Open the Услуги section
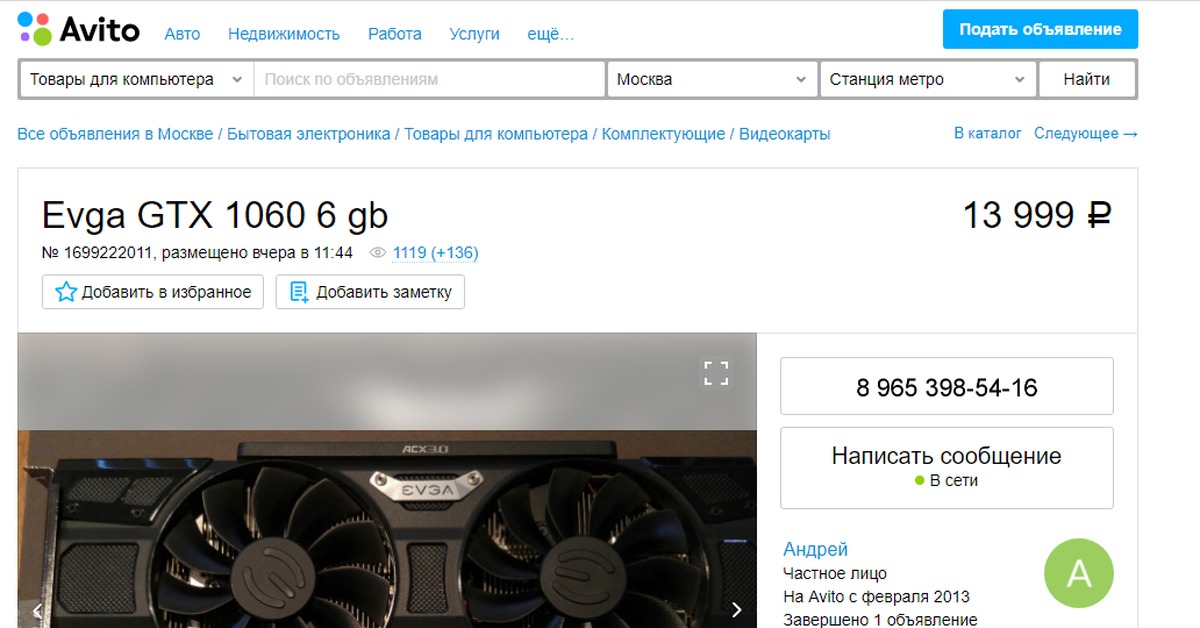This screenshot has height=628, width=1200. tap(475, 34)
